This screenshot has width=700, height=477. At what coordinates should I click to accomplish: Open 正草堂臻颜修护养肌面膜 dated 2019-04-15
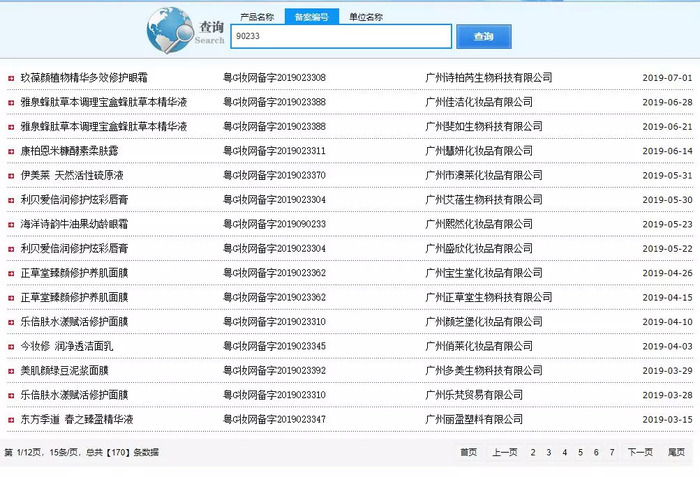[x=74, y=297]
